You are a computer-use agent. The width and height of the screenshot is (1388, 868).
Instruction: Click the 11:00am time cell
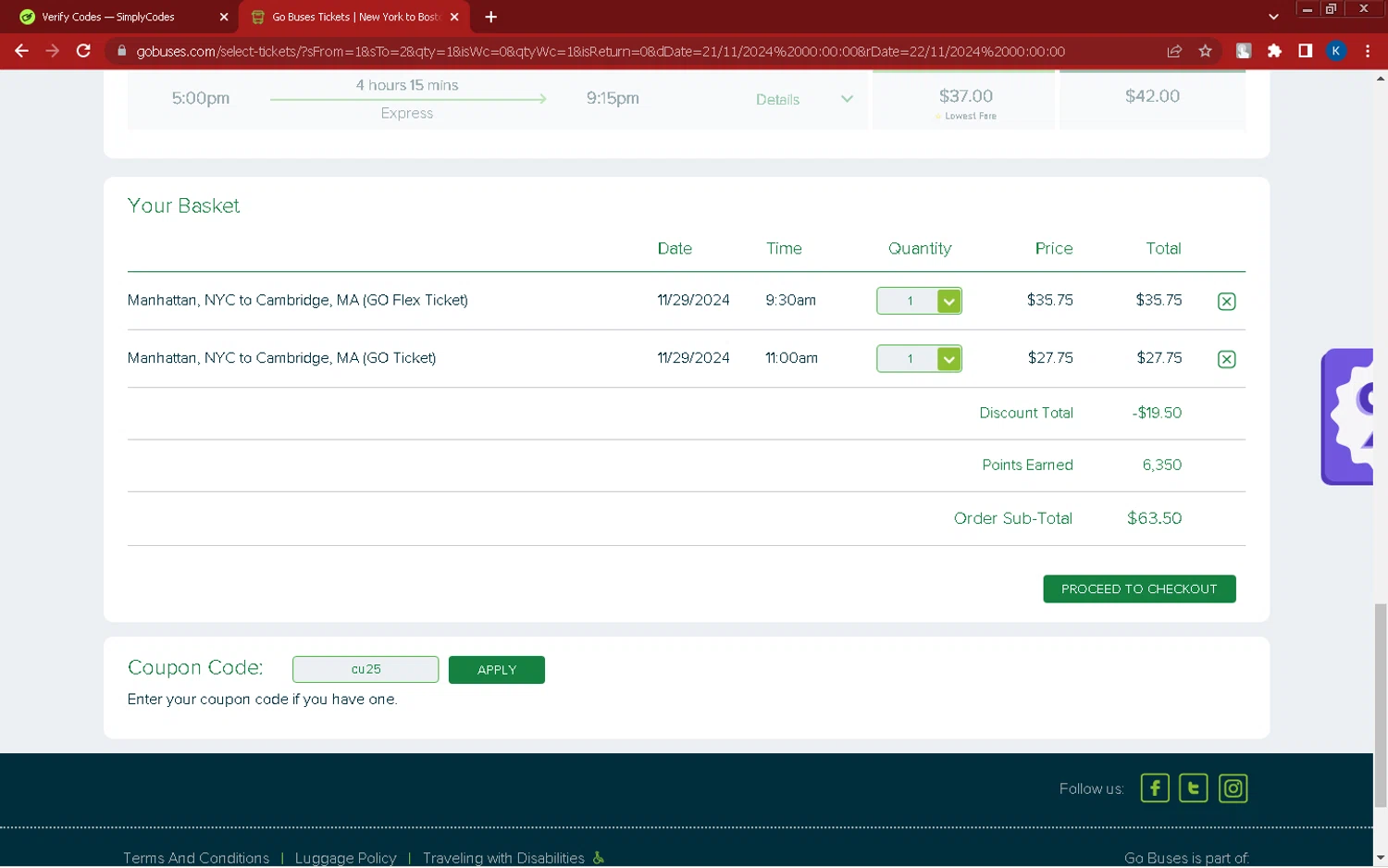tap(791, 357)
